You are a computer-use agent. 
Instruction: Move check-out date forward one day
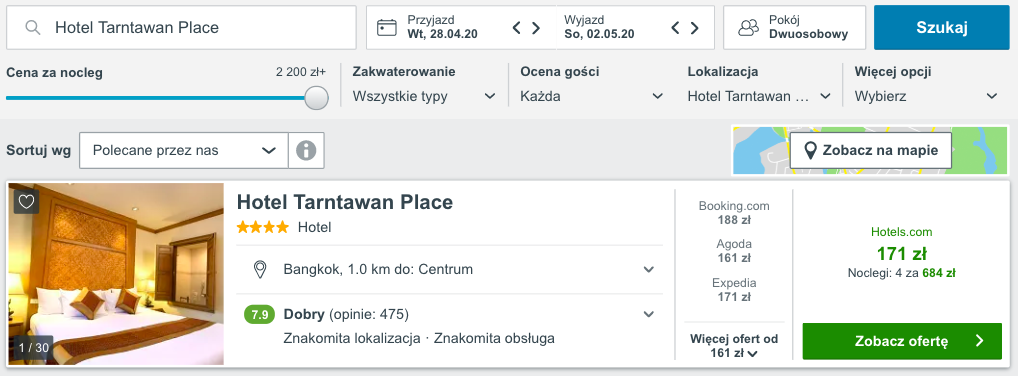click(695, 28)
